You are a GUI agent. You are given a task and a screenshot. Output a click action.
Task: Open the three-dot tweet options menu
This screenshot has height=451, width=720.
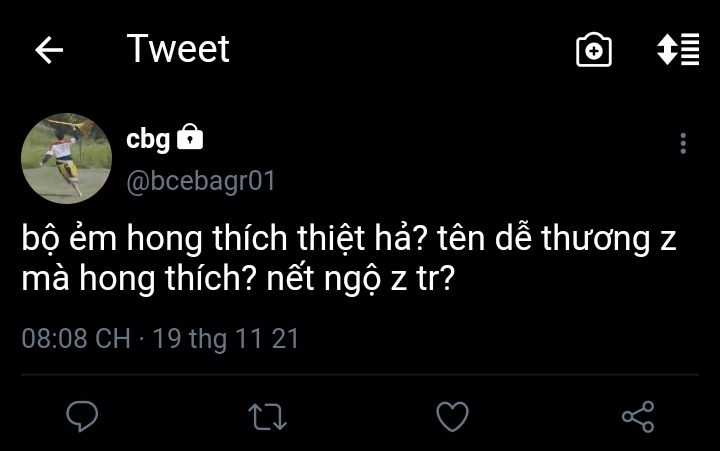point(683,143)
